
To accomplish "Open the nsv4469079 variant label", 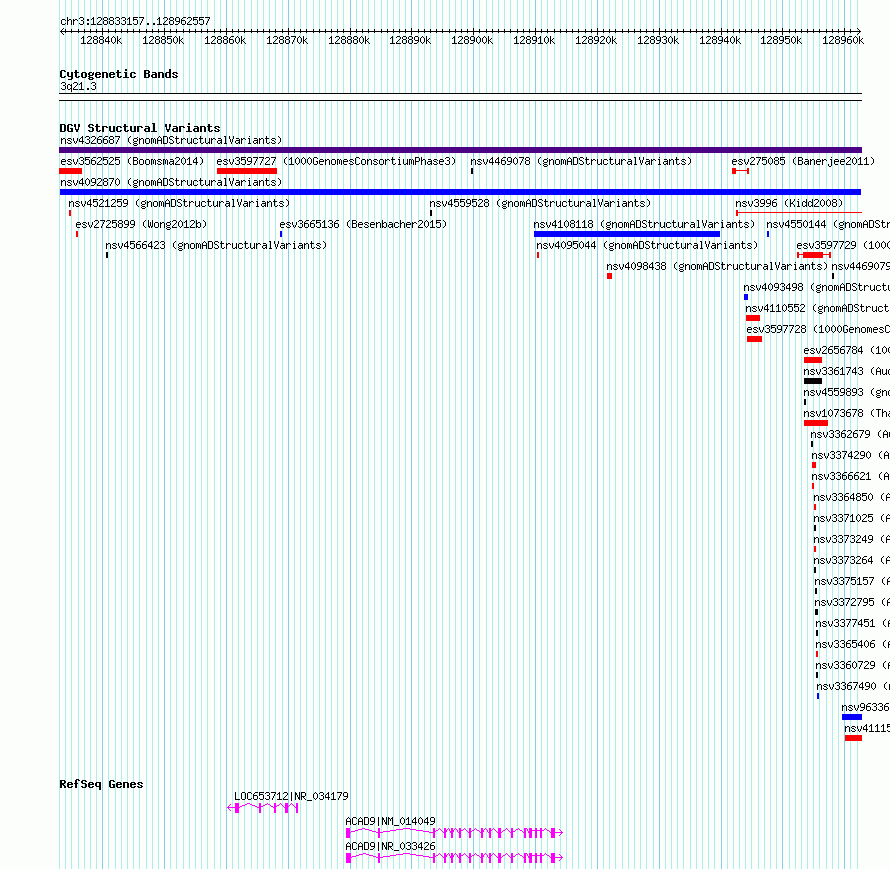I will coord(860,266).
